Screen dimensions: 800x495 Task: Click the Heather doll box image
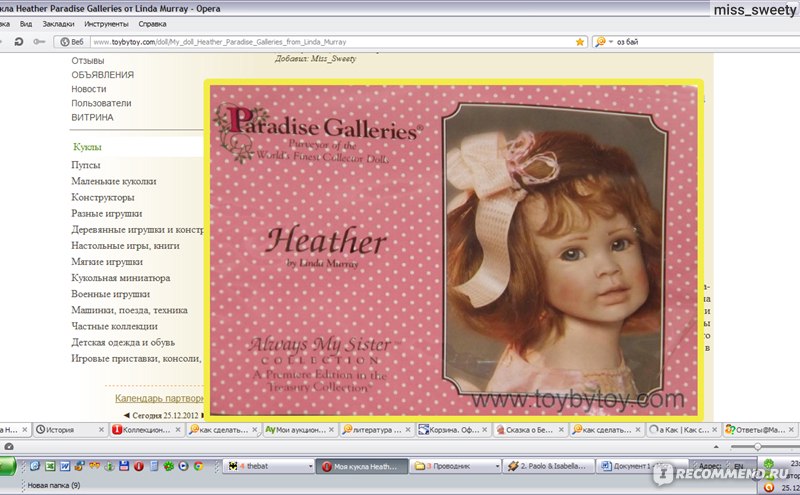[x=454, y=250]
